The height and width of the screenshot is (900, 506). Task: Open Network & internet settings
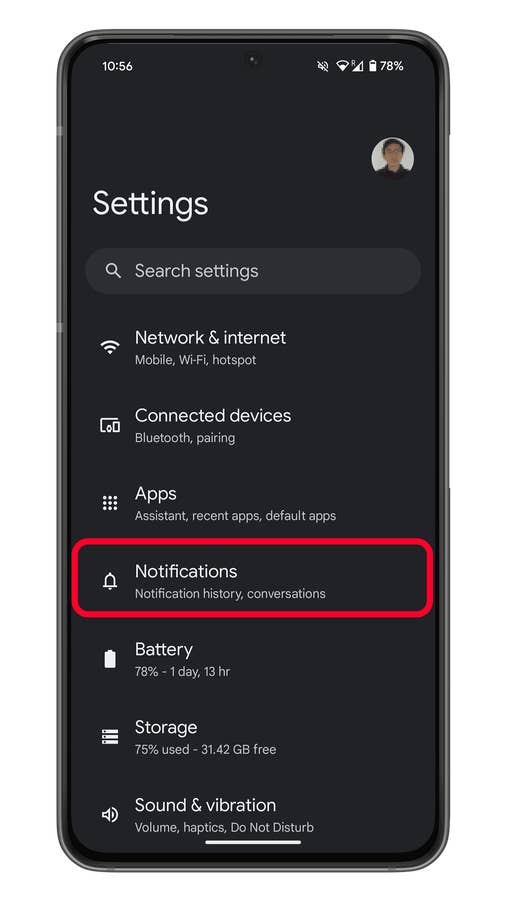(x=253, y=347)
